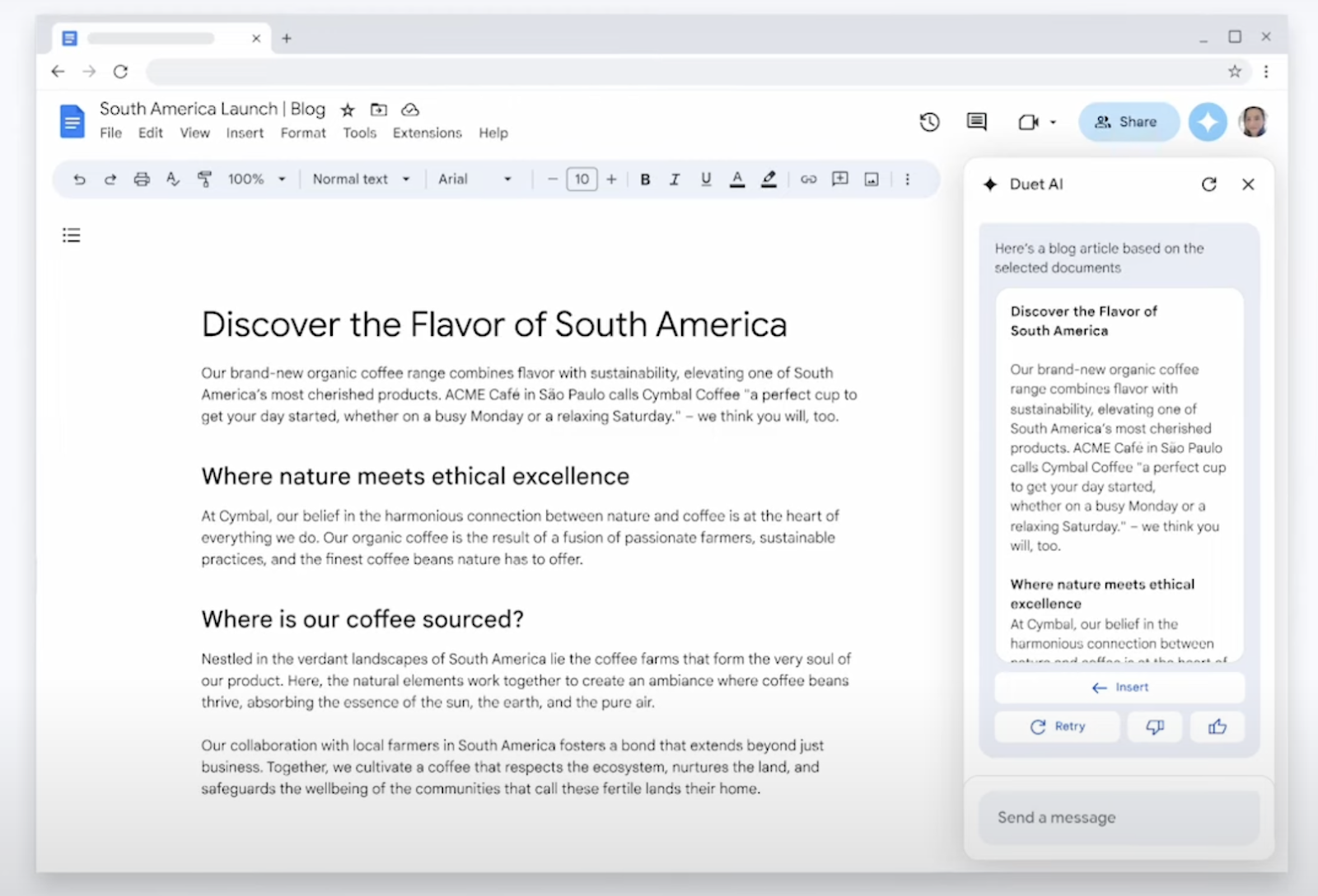Reload the browser page
1318x896 pixels.
point(120,72)
